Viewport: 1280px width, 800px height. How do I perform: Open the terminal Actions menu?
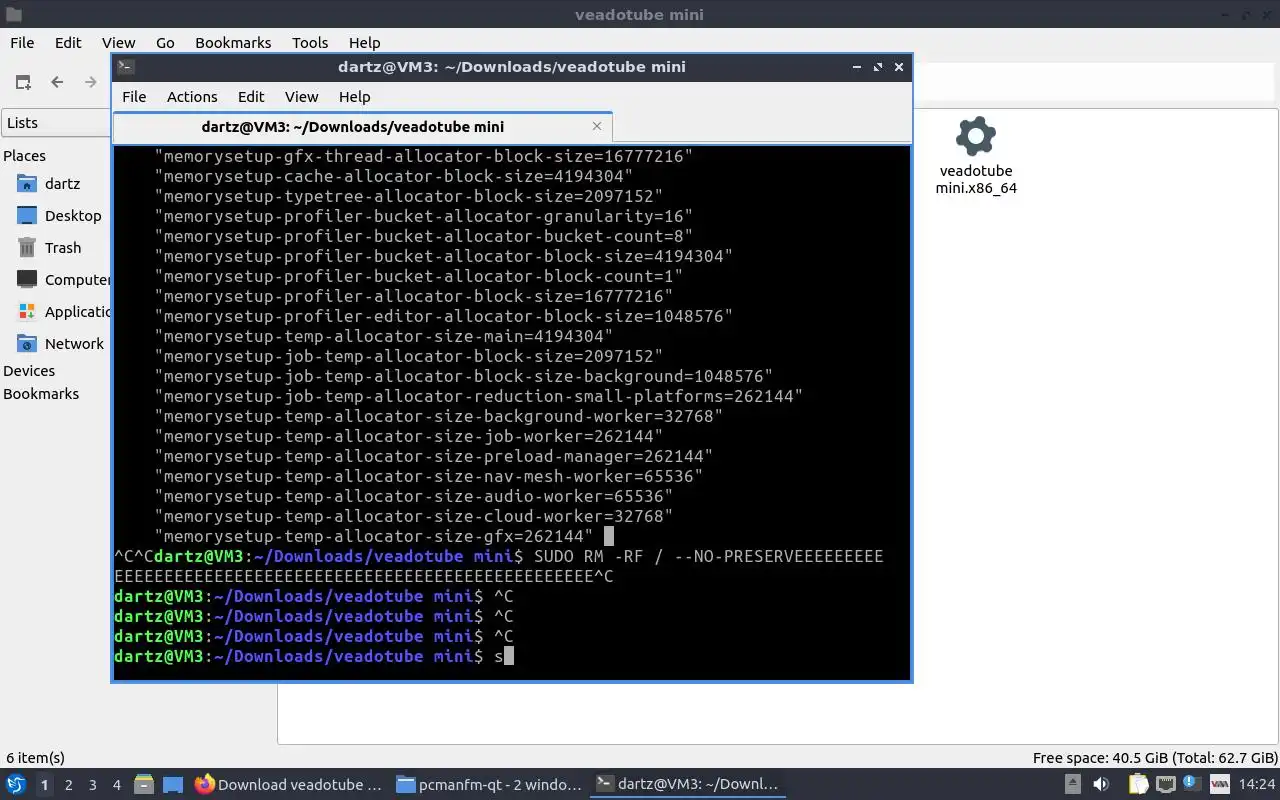click(192, 97)
